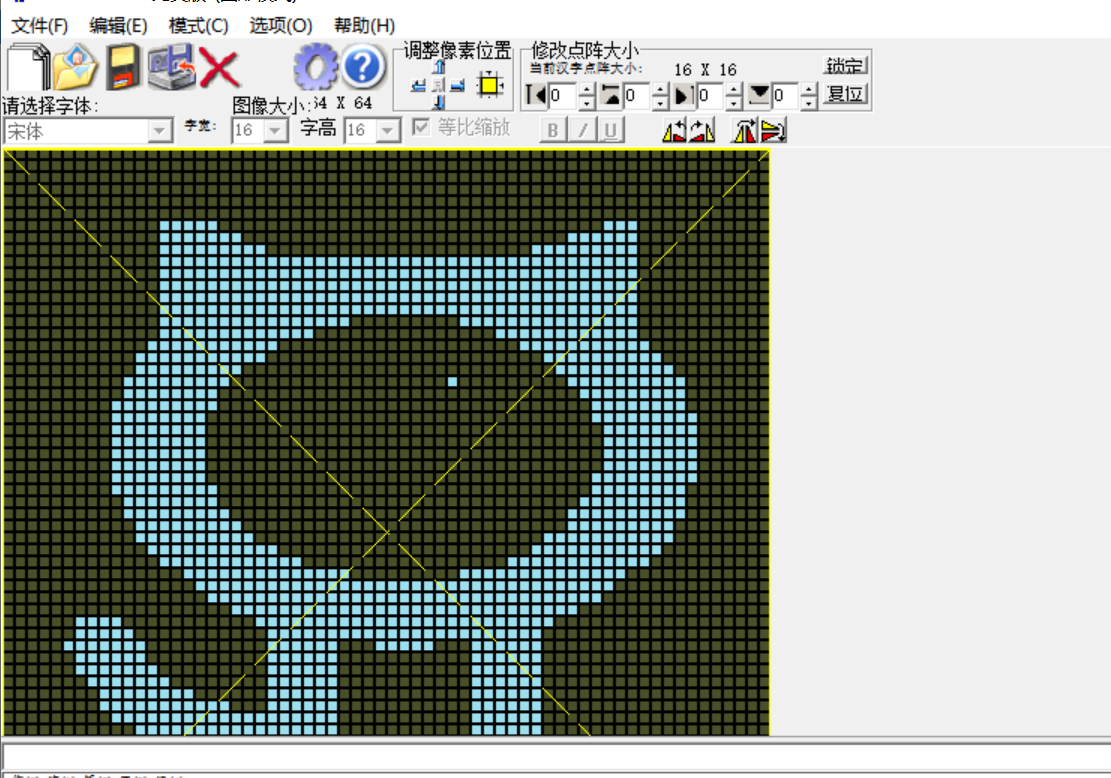Screen dimensions: 1111x778
Task: Click the second rotate icon with yellow-red triangles
Action: tap(702, 131)
